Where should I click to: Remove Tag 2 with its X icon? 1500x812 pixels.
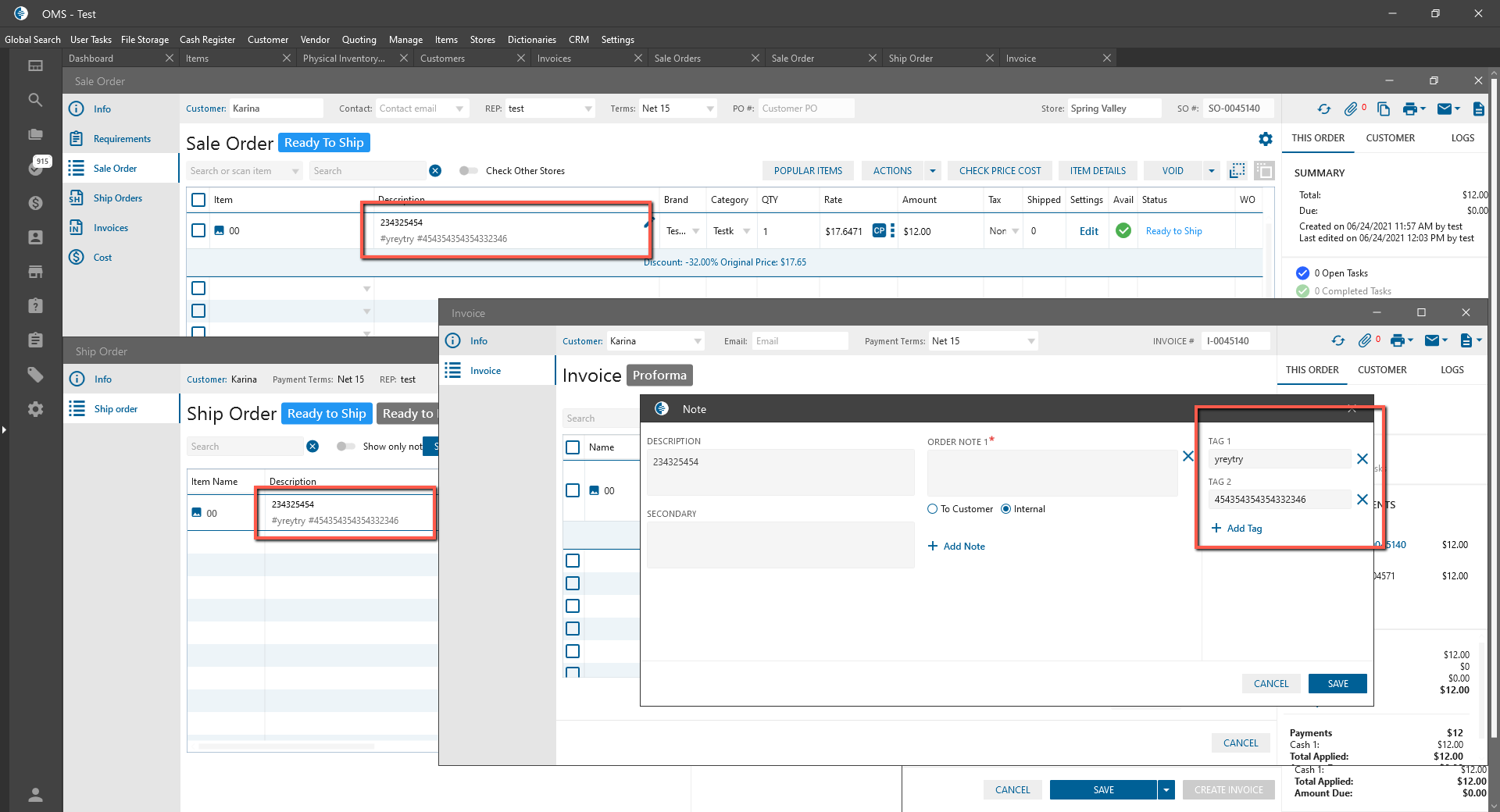pos(1362,500)
